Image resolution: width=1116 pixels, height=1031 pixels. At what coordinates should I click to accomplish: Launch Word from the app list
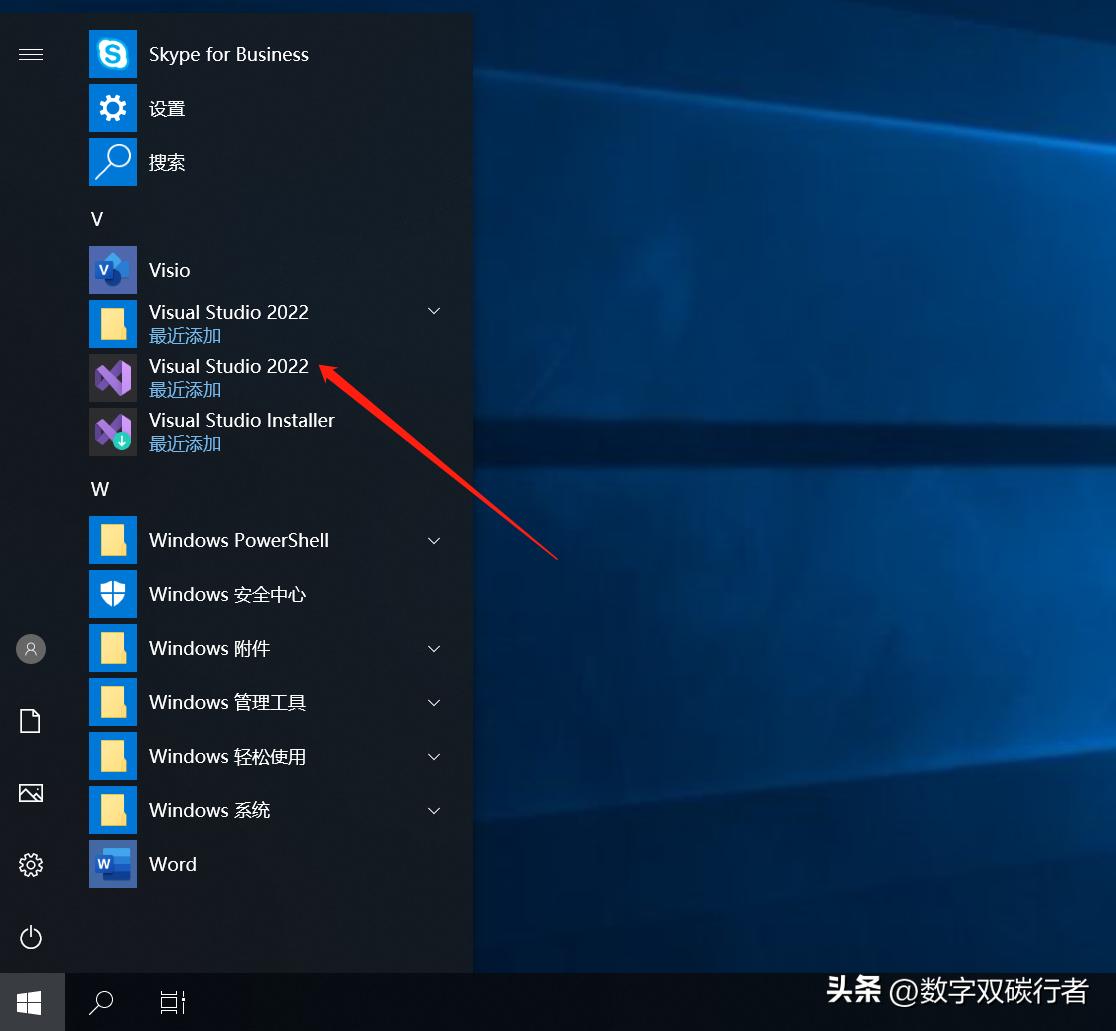[x=113, y=864]
